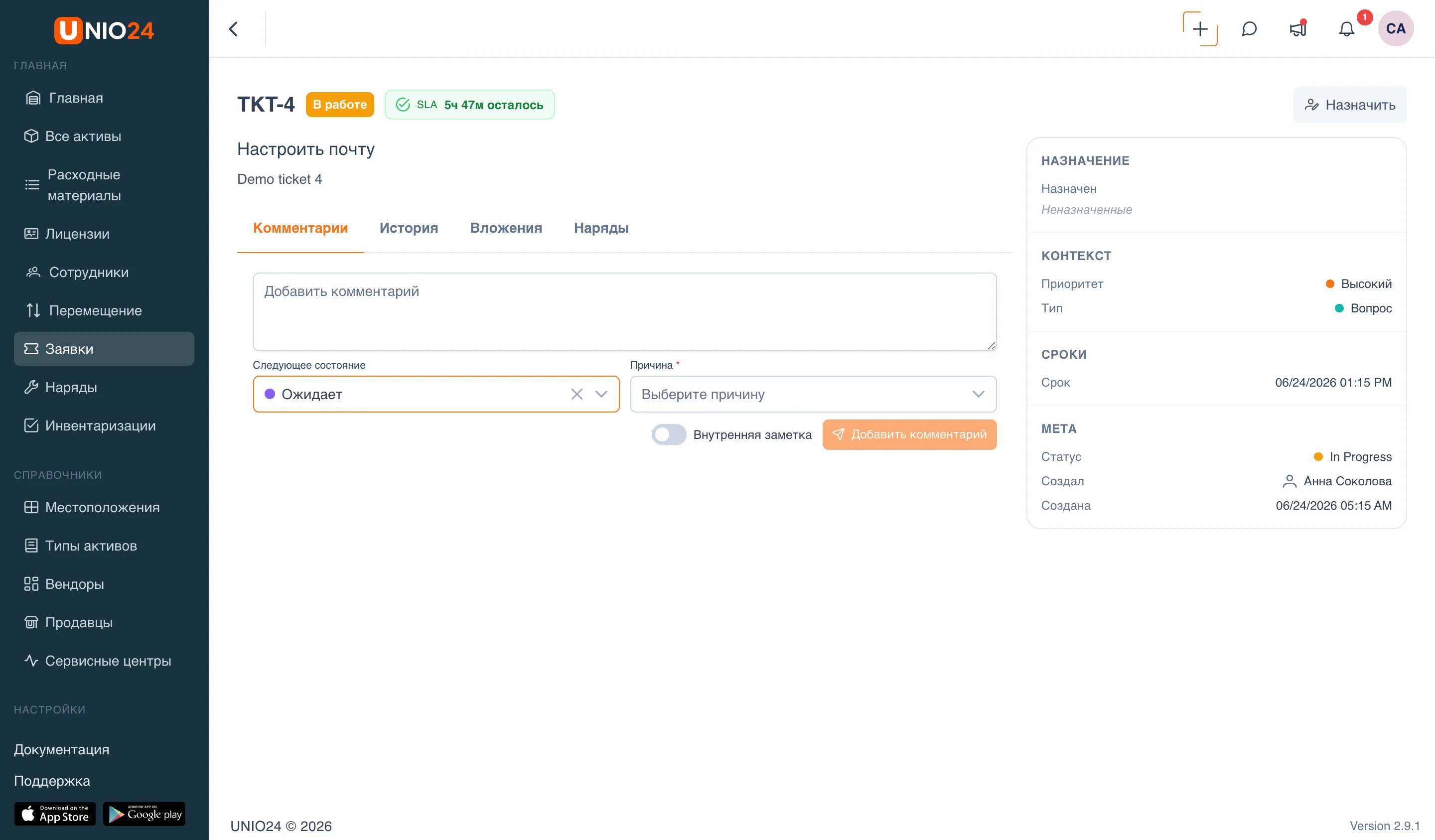Viewport: 1435px width, 840px height.
Task: Open the CA user avatar
Action: click(1395, 28)
